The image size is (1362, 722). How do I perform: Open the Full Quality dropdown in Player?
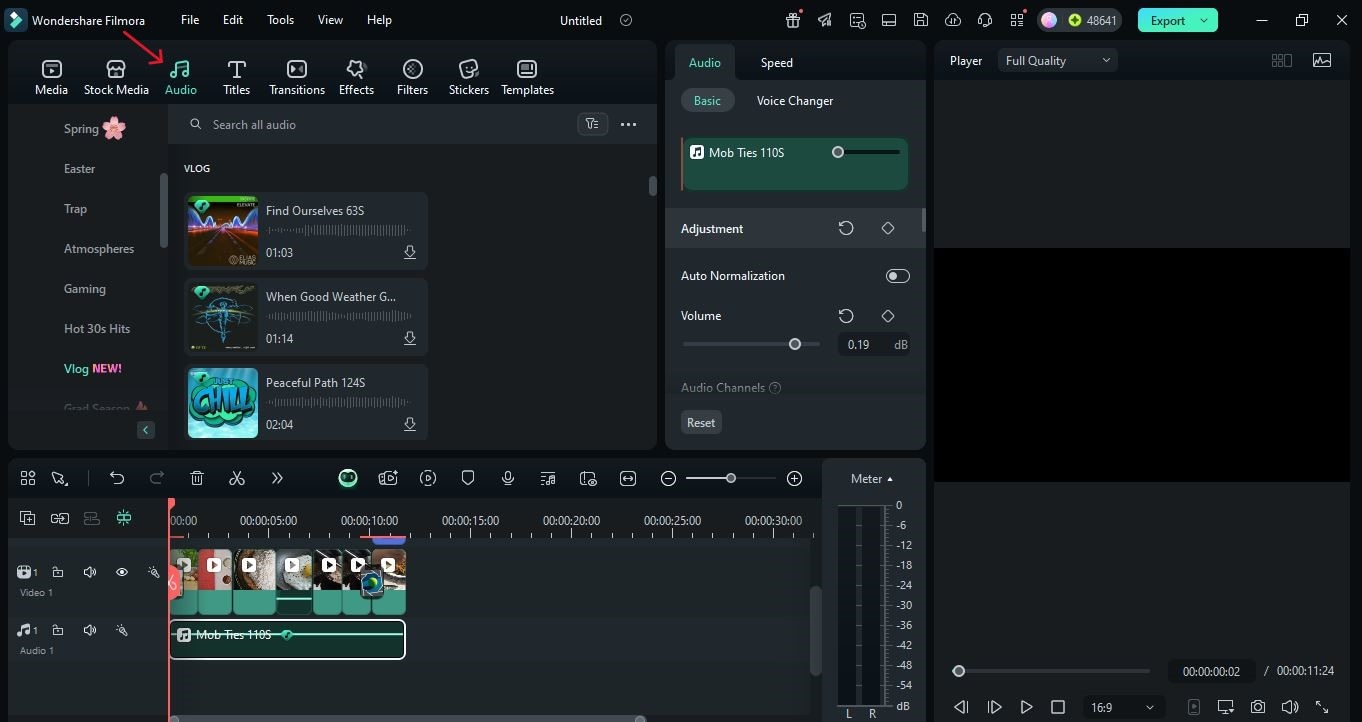click(x=1058, y=61)
